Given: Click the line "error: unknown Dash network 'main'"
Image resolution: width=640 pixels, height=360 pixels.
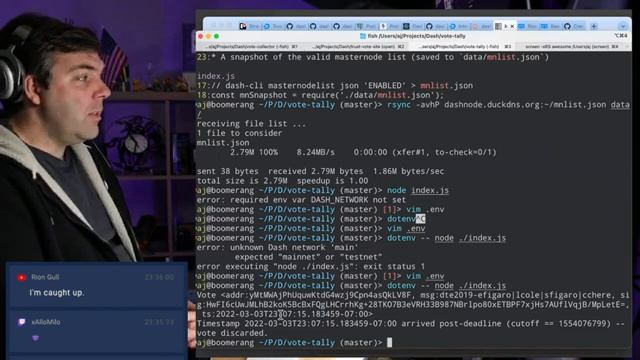Looking at the screenshot, I should click(x=277, y=248).
